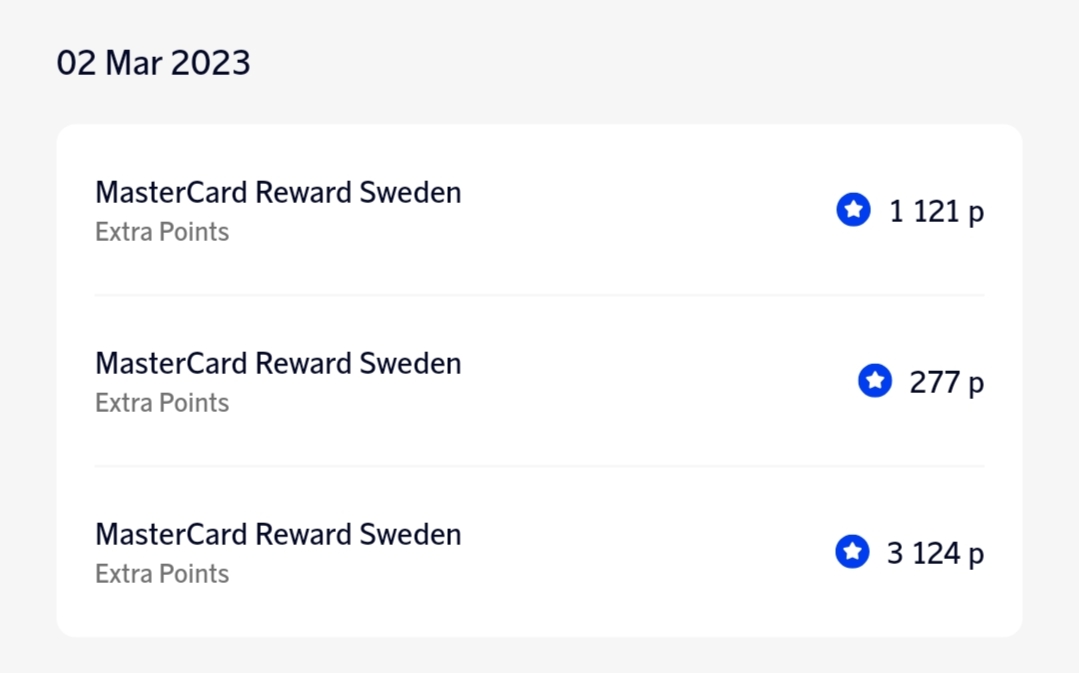Viewport: 1079px width, 673px height.
Task: Click Extra Points label in second entry
Action: [x=162, y=403]
